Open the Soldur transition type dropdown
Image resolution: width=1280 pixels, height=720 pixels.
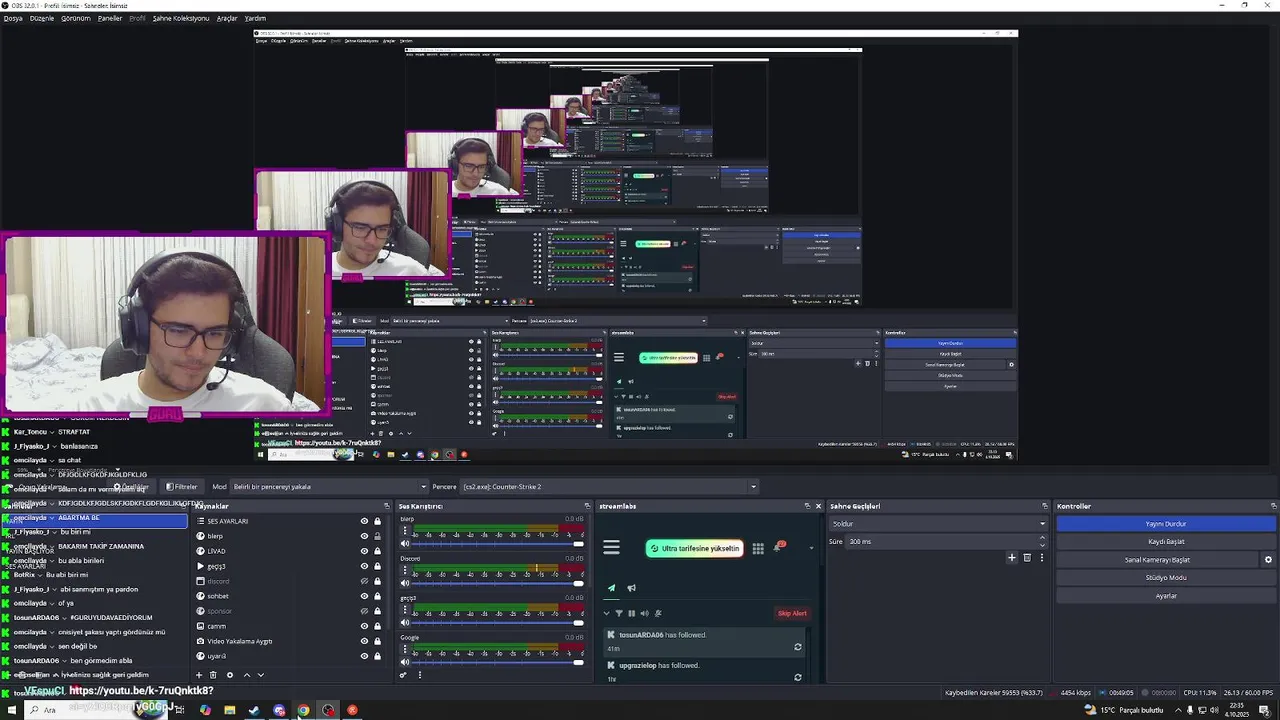pos(938,524)
